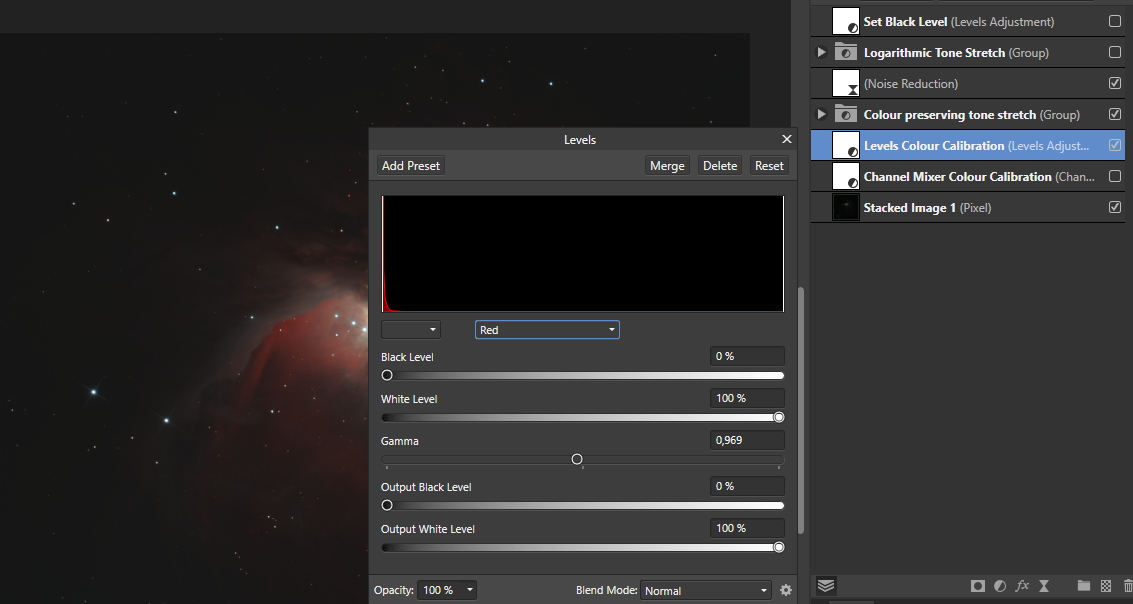Click the Output White Level slider handle

(x=779, y=547)
